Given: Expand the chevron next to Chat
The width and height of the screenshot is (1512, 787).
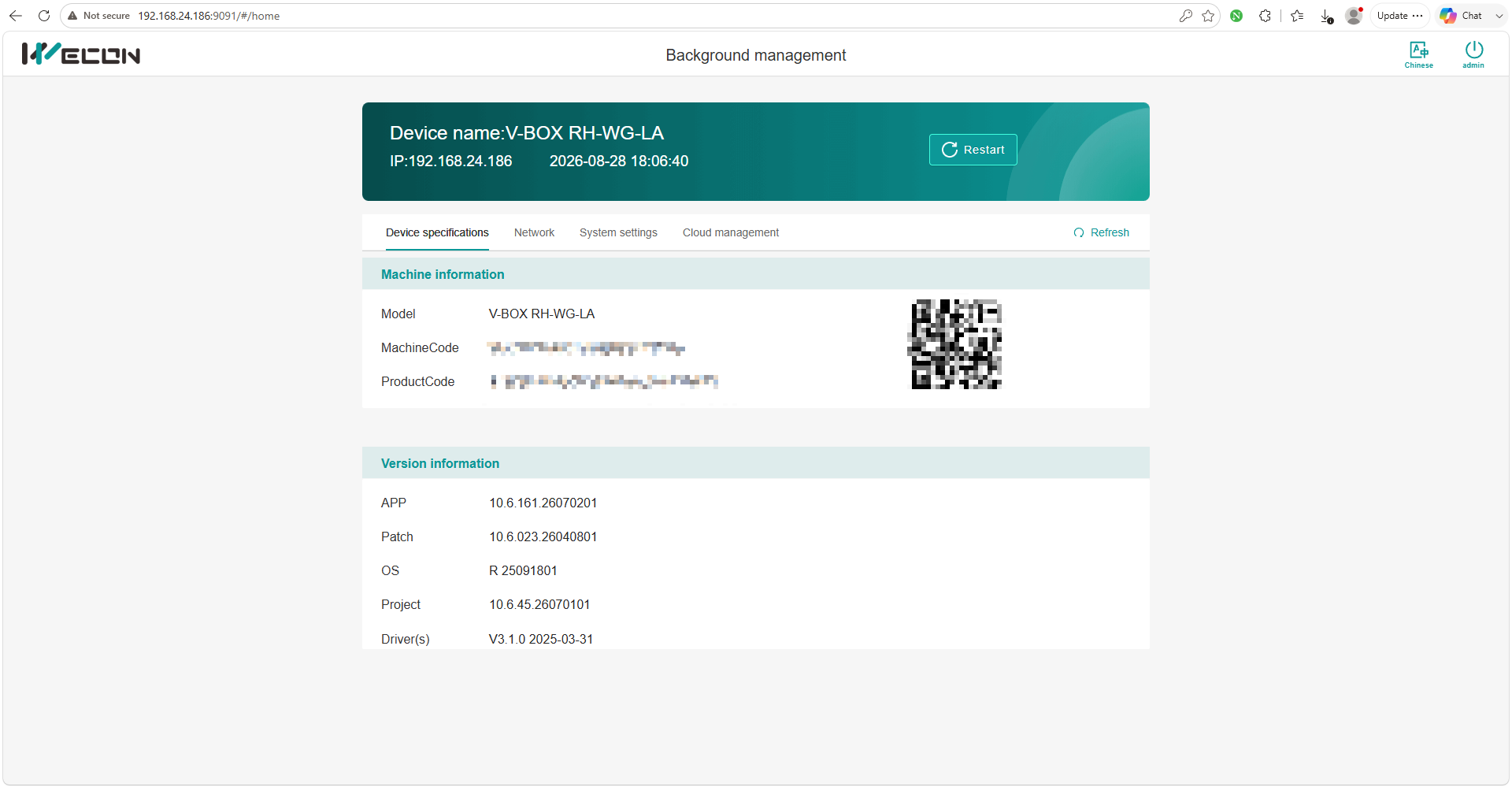Looking at the screenshot, I should pyautogui.click(x=1499, y=16).
